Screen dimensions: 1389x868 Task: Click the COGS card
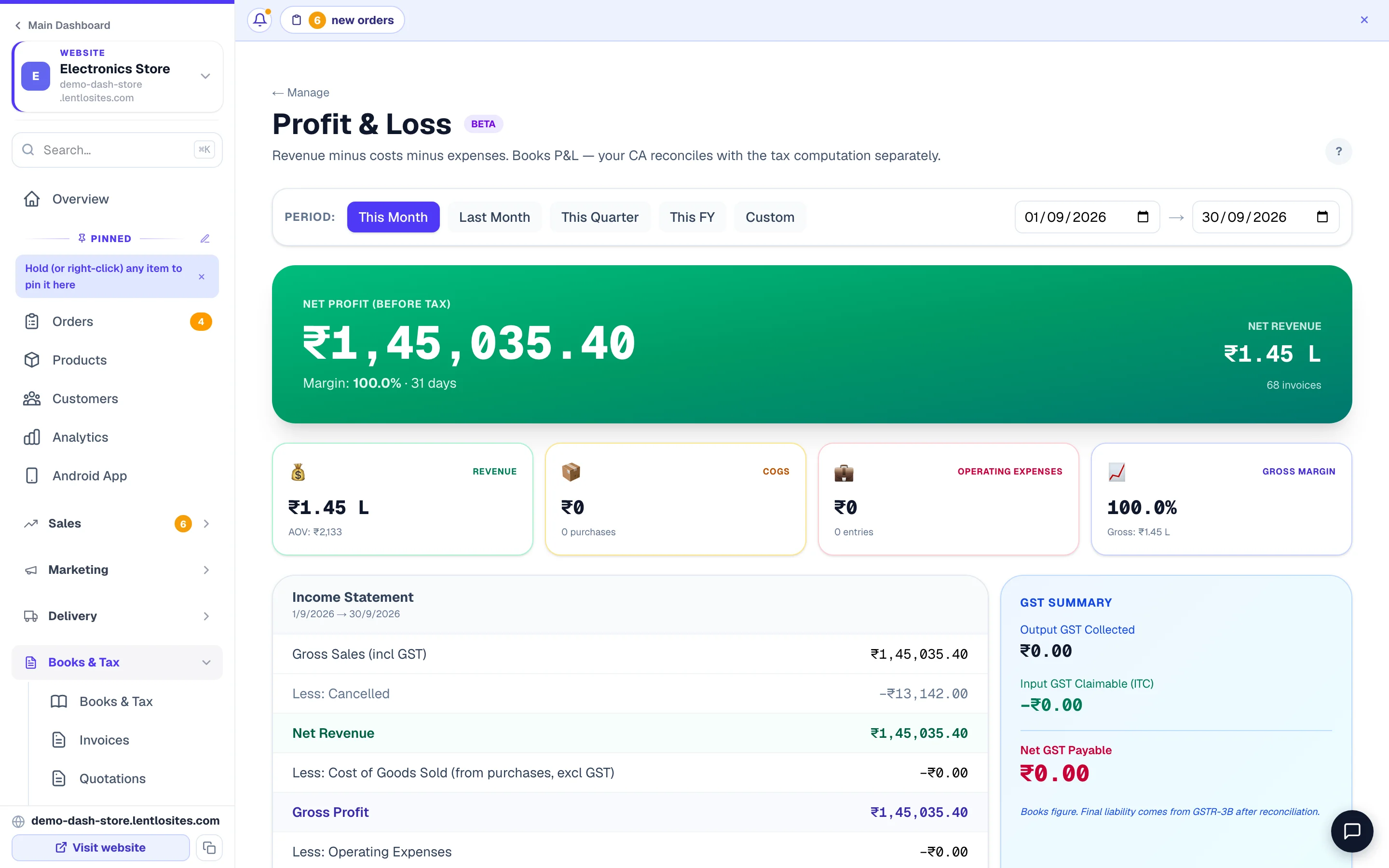[x=675, y=499]
